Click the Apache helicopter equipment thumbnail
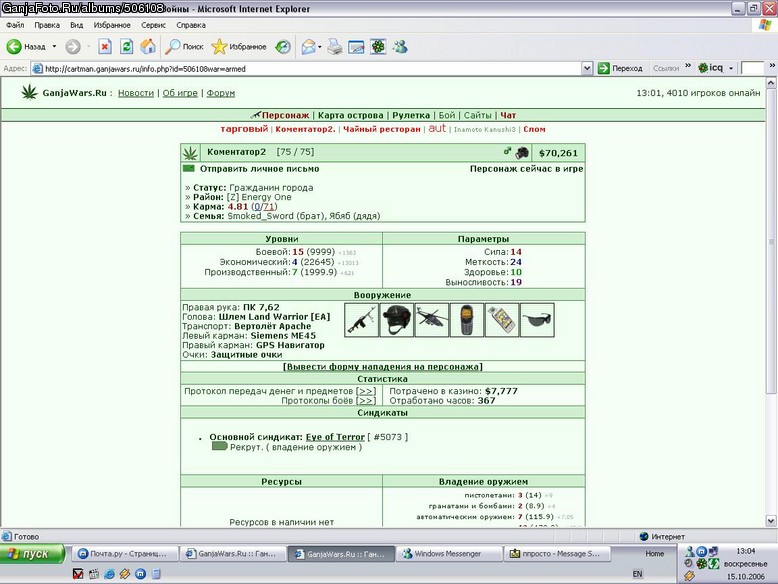The height and width of the screenshot is (584, 778). (432, 320)
